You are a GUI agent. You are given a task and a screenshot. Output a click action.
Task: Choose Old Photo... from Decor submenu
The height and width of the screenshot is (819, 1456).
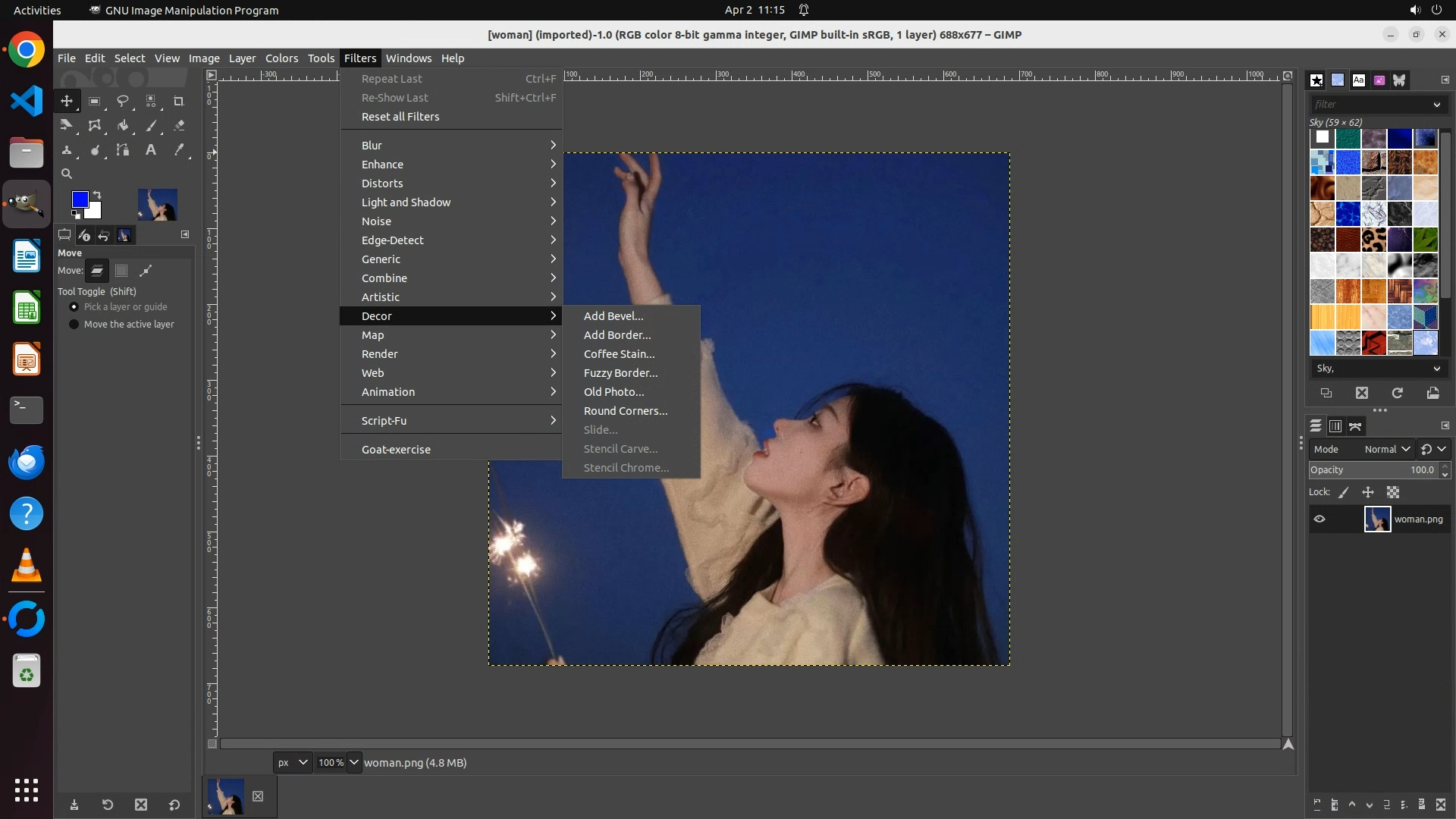tap(613, 392)
